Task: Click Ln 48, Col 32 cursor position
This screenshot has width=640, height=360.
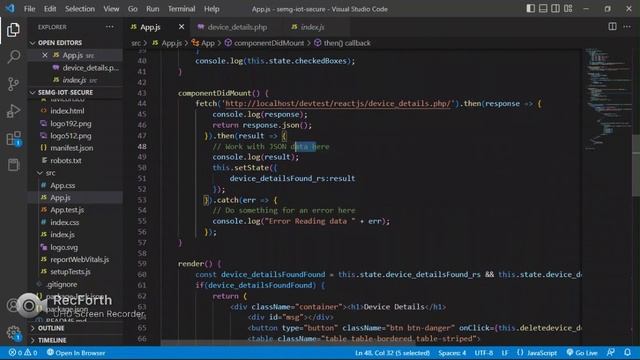Action: (392, 353)
